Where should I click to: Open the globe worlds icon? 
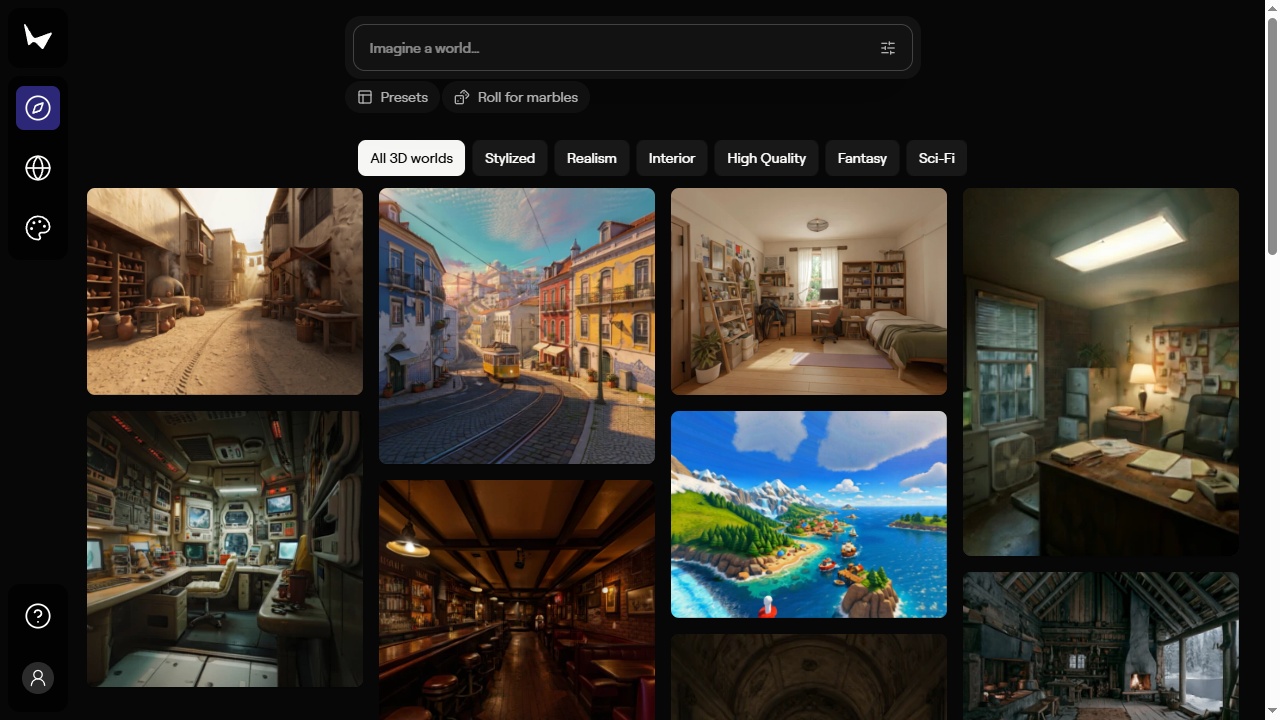point(38,168)
